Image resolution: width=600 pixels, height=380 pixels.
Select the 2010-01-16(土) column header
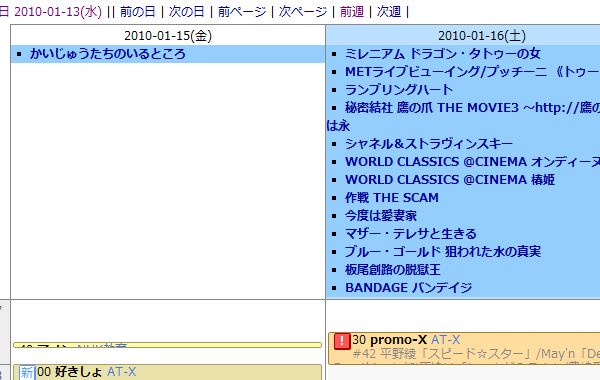click(x=482, y=36)
